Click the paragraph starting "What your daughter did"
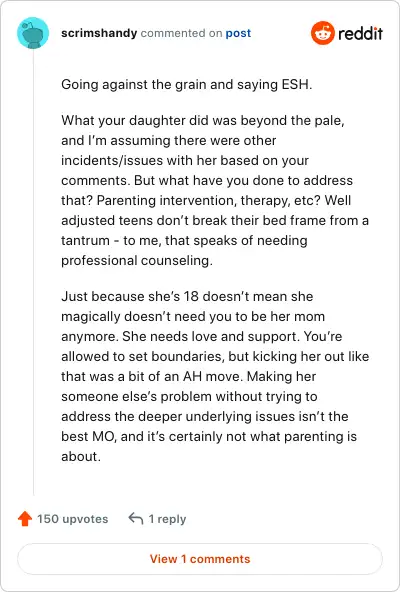400x592 pixels. point(215,191)
